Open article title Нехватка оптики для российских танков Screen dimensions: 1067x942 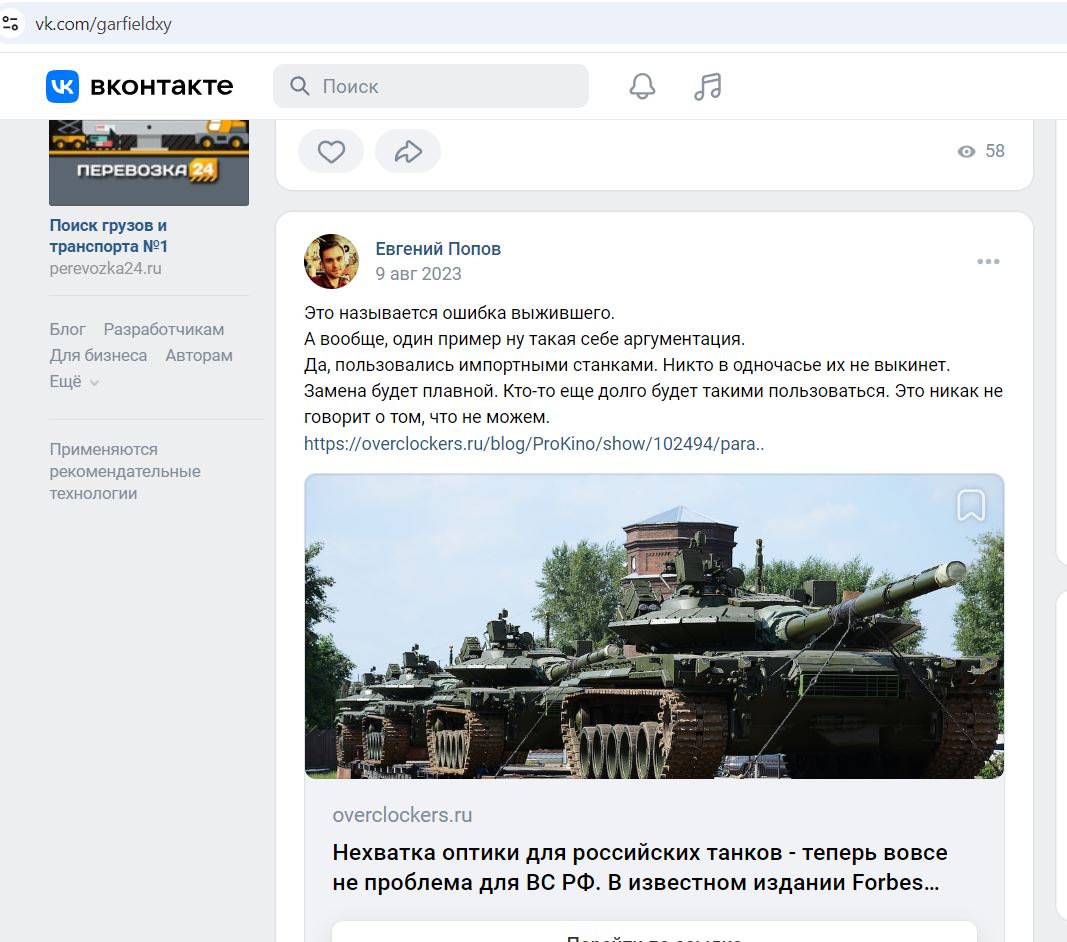(640, 867)
